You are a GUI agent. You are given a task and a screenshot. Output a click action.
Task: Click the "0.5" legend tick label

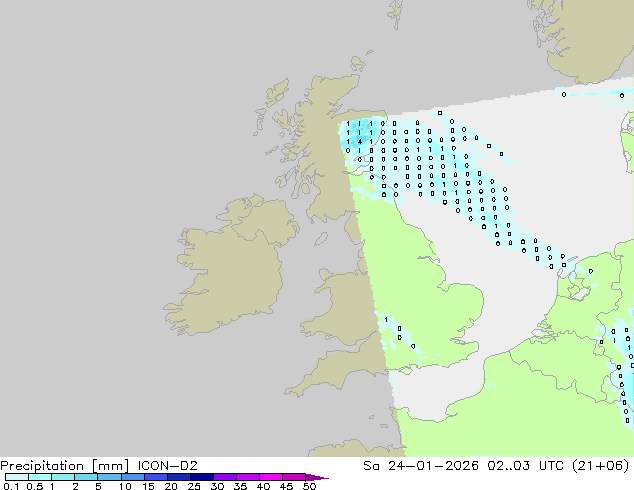[x=35, y=486]
